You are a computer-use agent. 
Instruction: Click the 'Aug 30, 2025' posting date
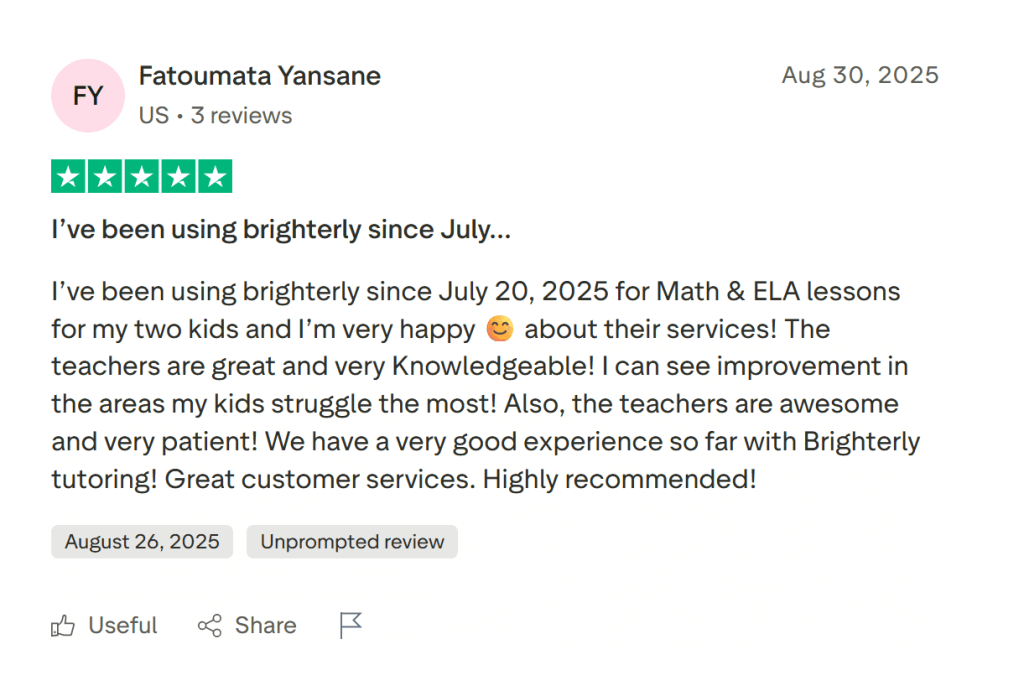pos(860,74)
